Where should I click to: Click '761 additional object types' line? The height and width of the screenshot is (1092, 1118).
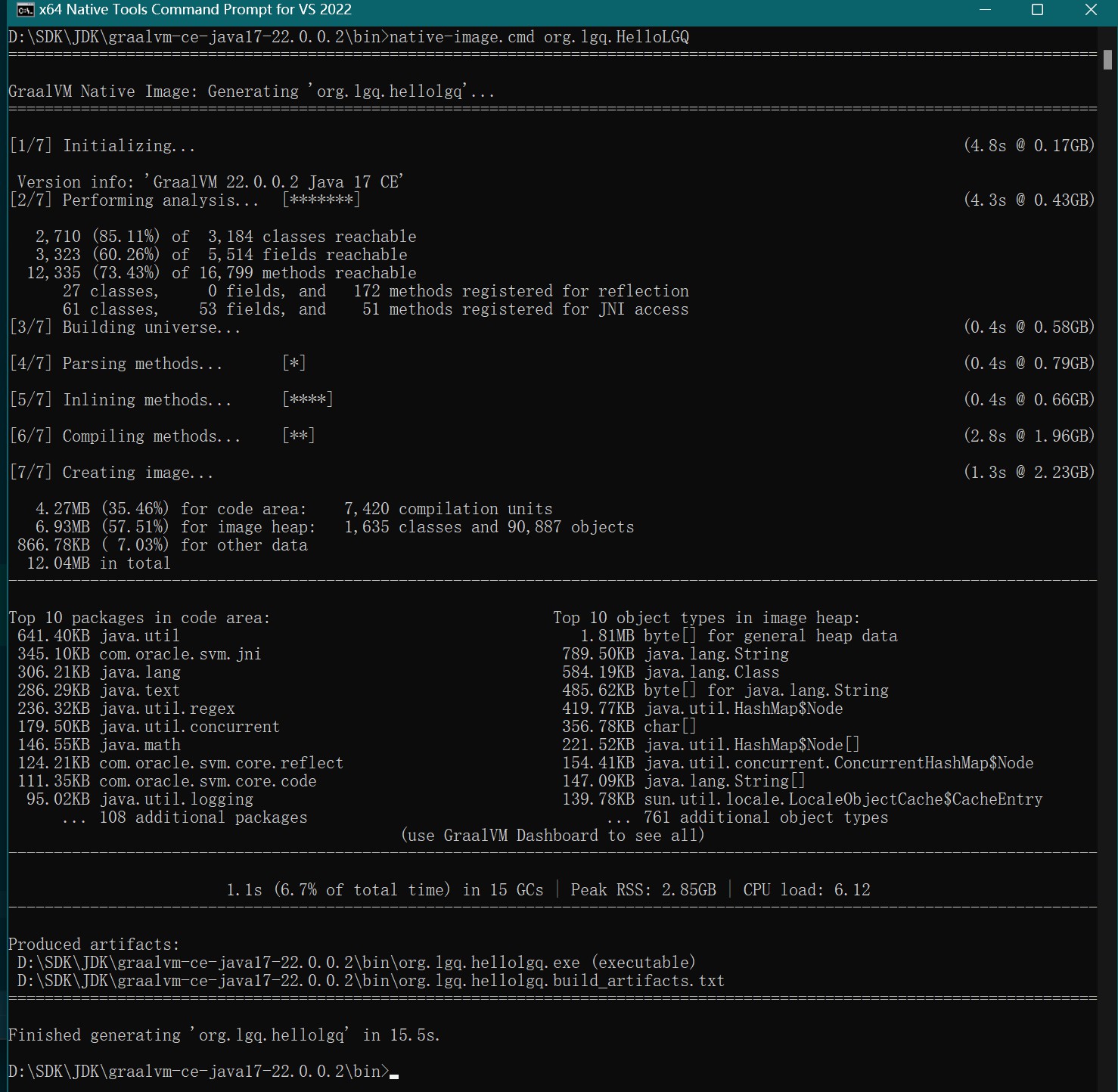tap(747, 817)
